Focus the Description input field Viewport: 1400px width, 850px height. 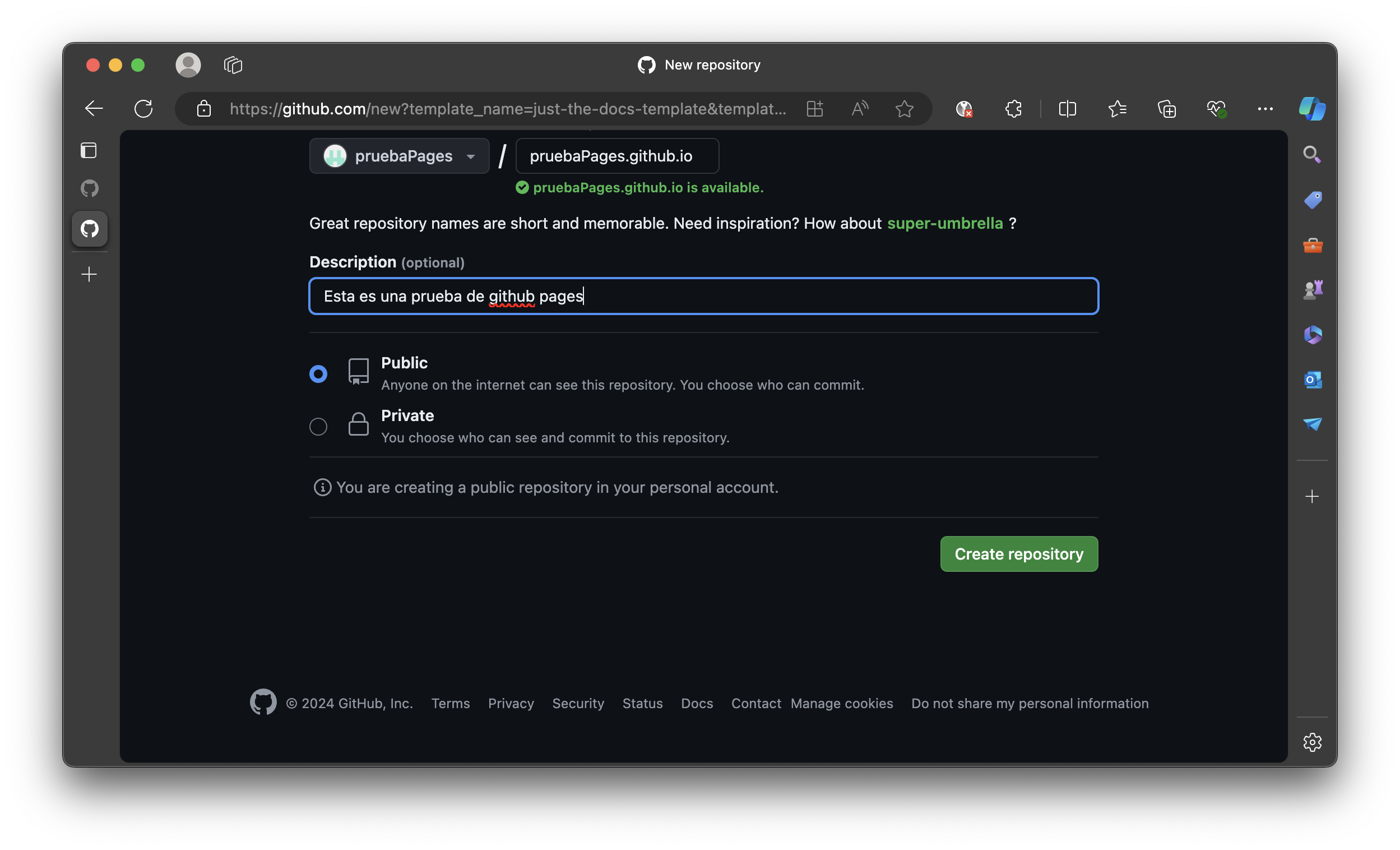pyautogui.click(x=703, y=295)
